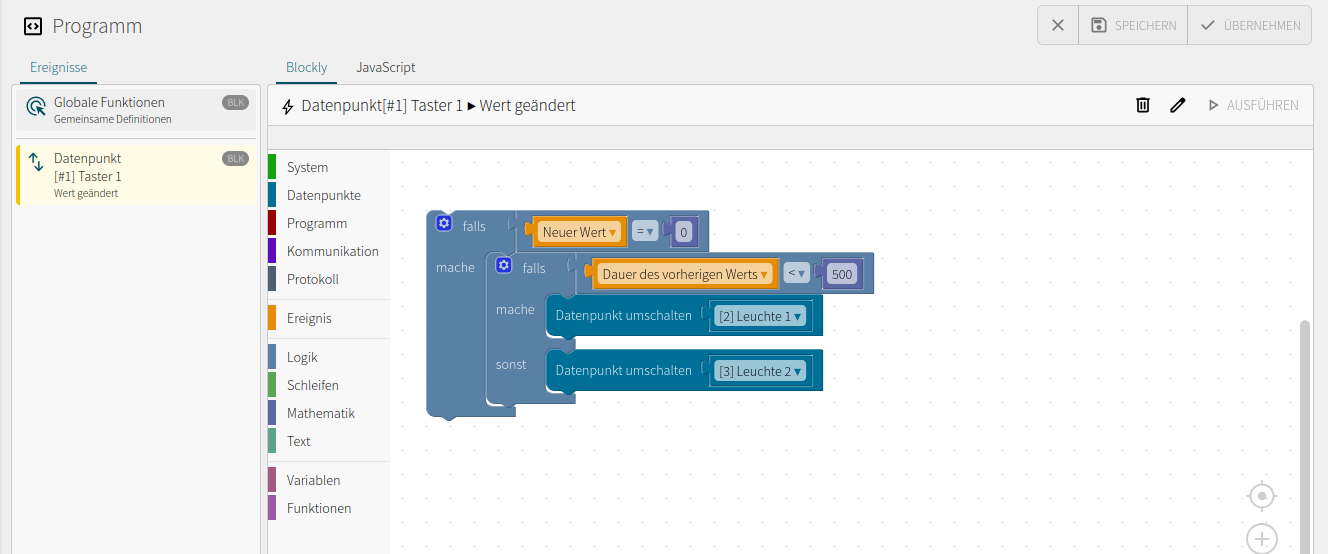This screenshot has width=1328, height=554.
Task: Open the Neuer Wert dropdown
Action: tap(580, 232)
